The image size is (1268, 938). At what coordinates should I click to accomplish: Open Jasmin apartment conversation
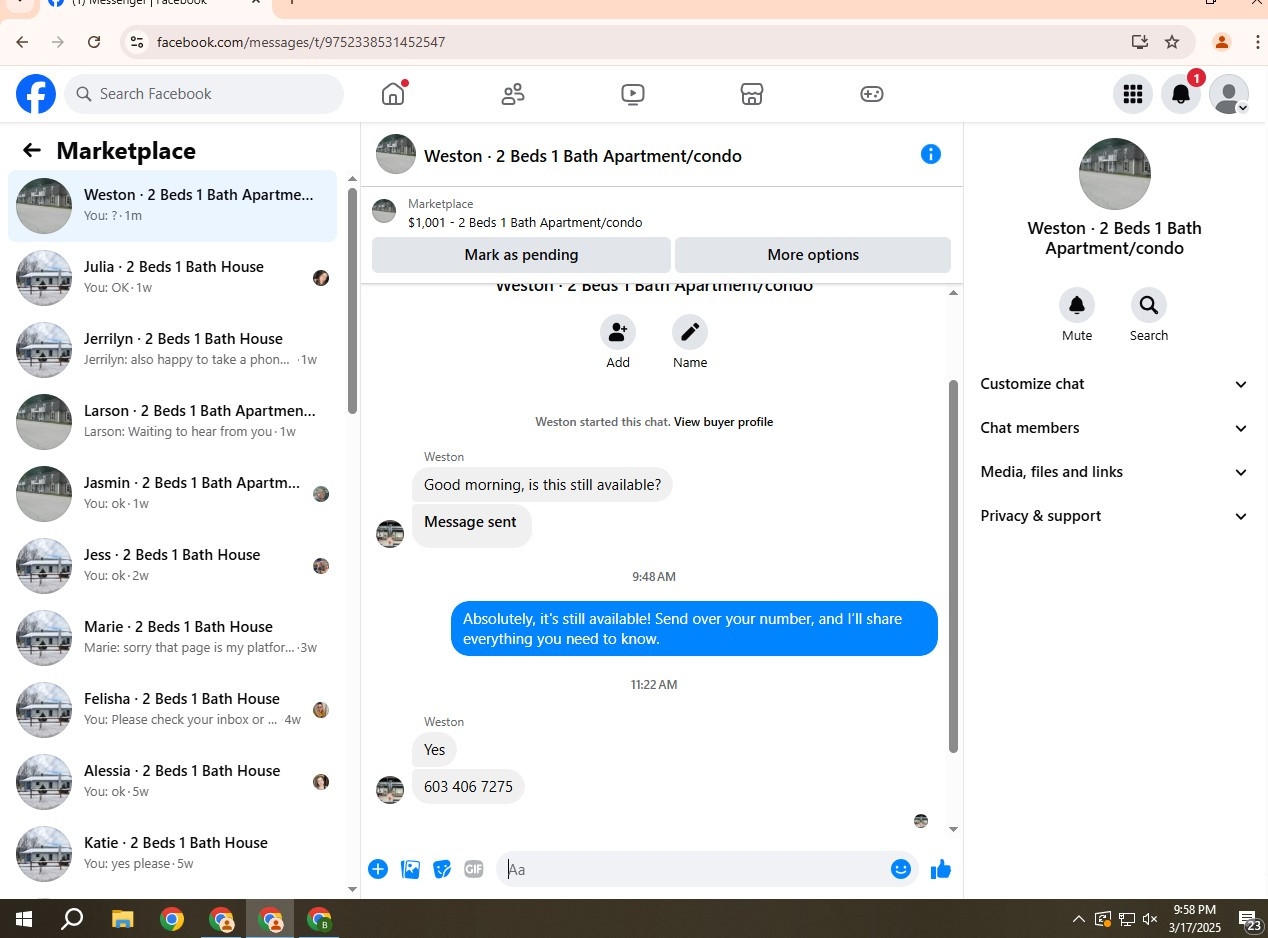tap(173, 494)
